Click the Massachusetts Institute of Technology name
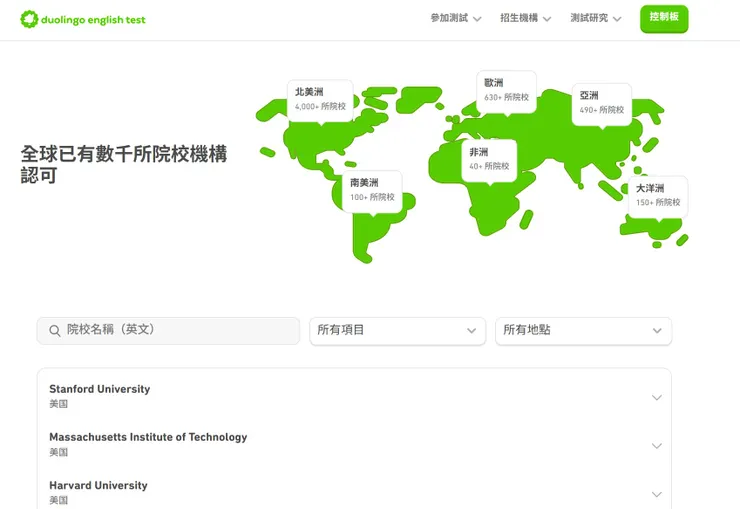 (148, 437)
